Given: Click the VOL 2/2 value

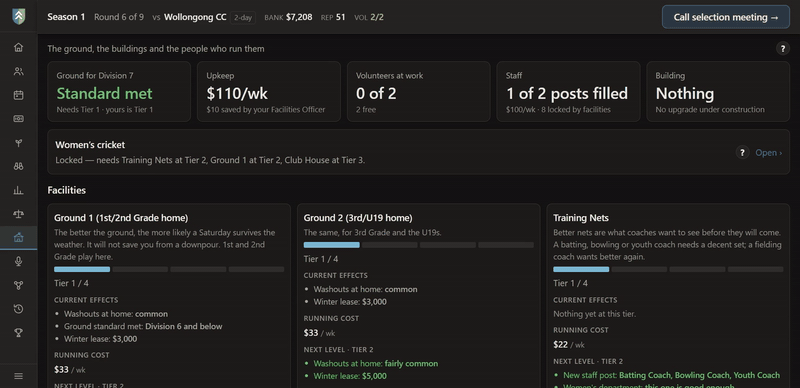Looking at the screenshot, I should [377, 17].
